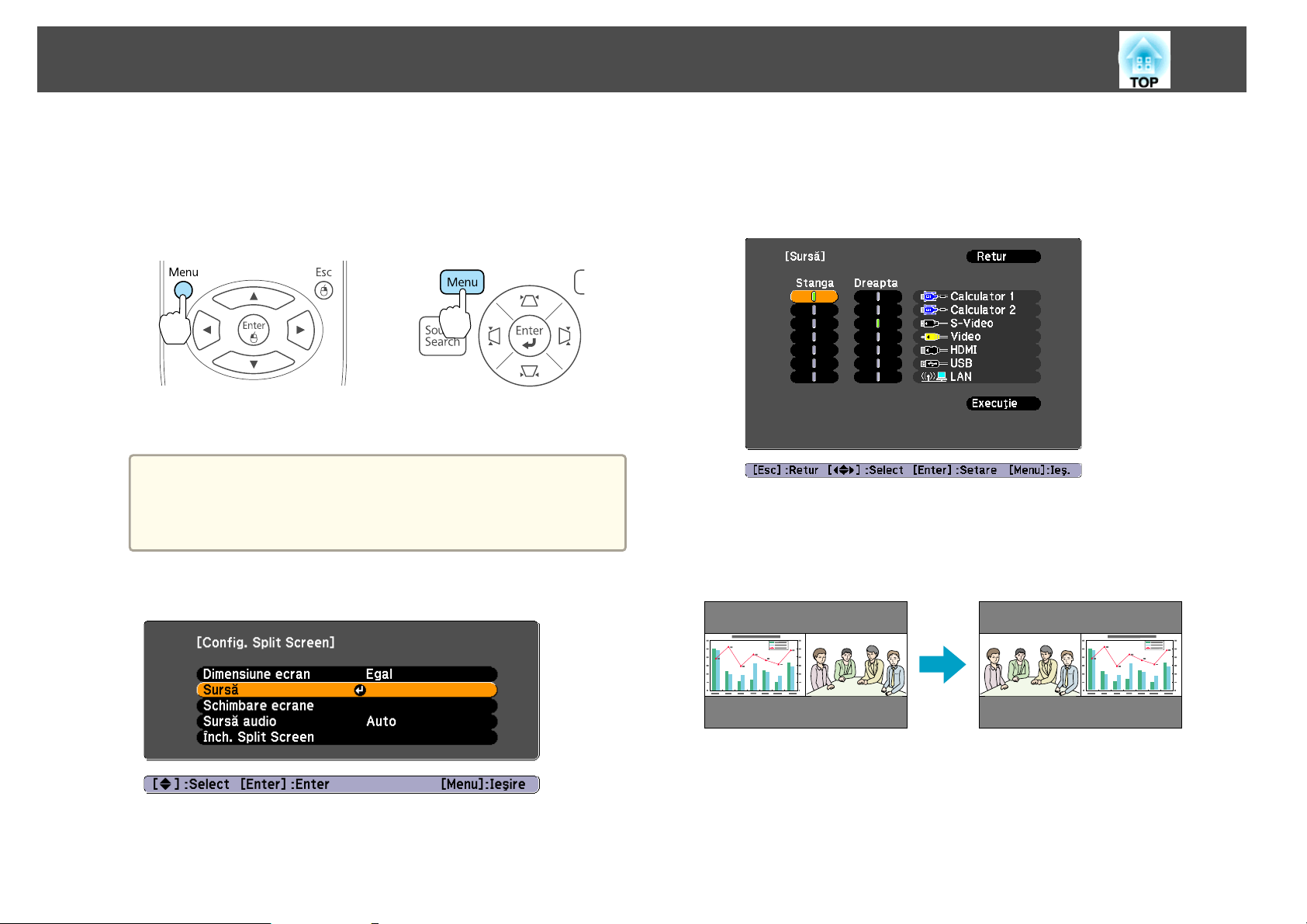
Task: Push the blue Menu button on control panel
Action: coord(462,282)
